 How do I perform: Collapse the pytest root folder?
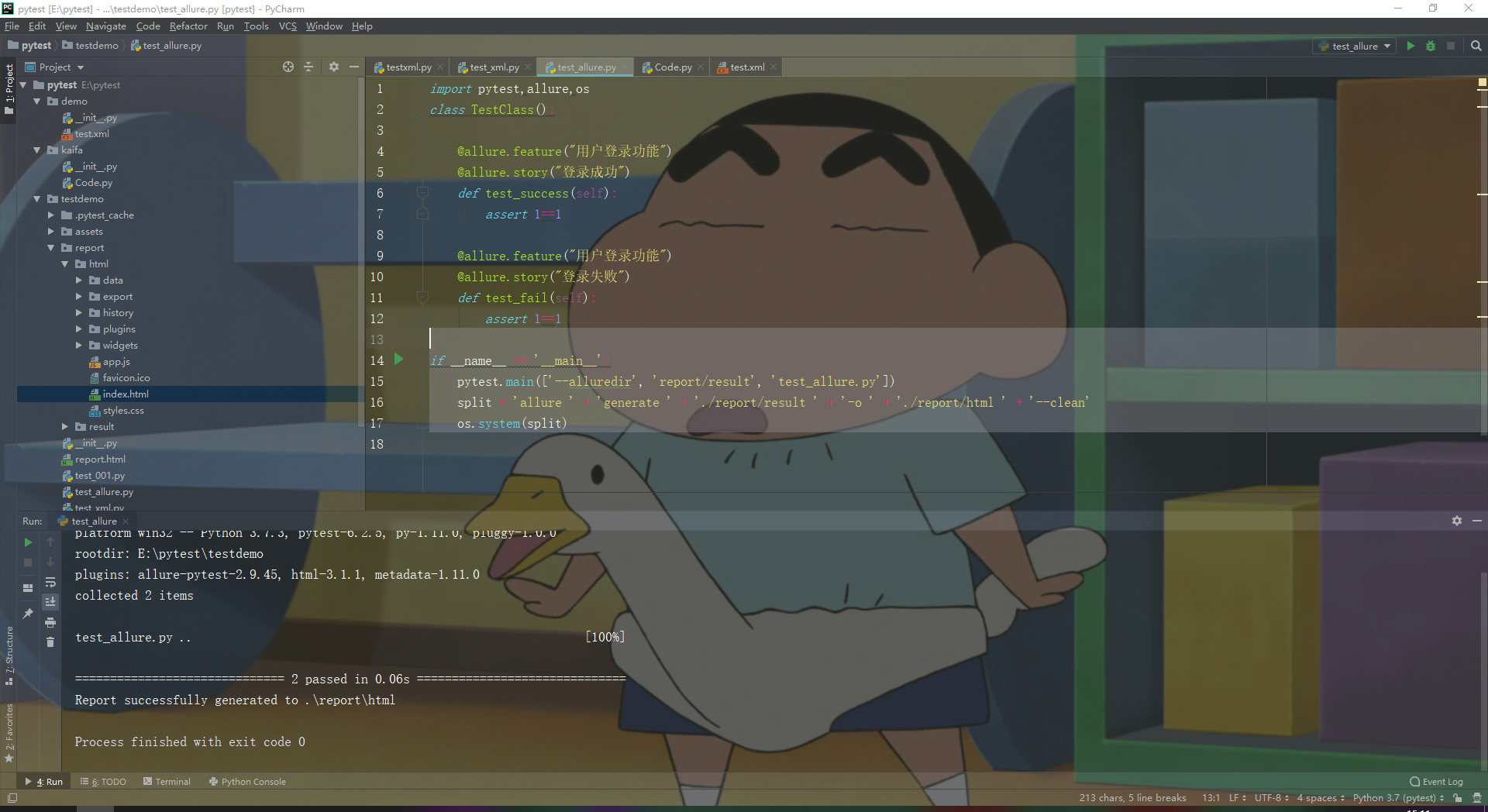click(x=23, y=85)
